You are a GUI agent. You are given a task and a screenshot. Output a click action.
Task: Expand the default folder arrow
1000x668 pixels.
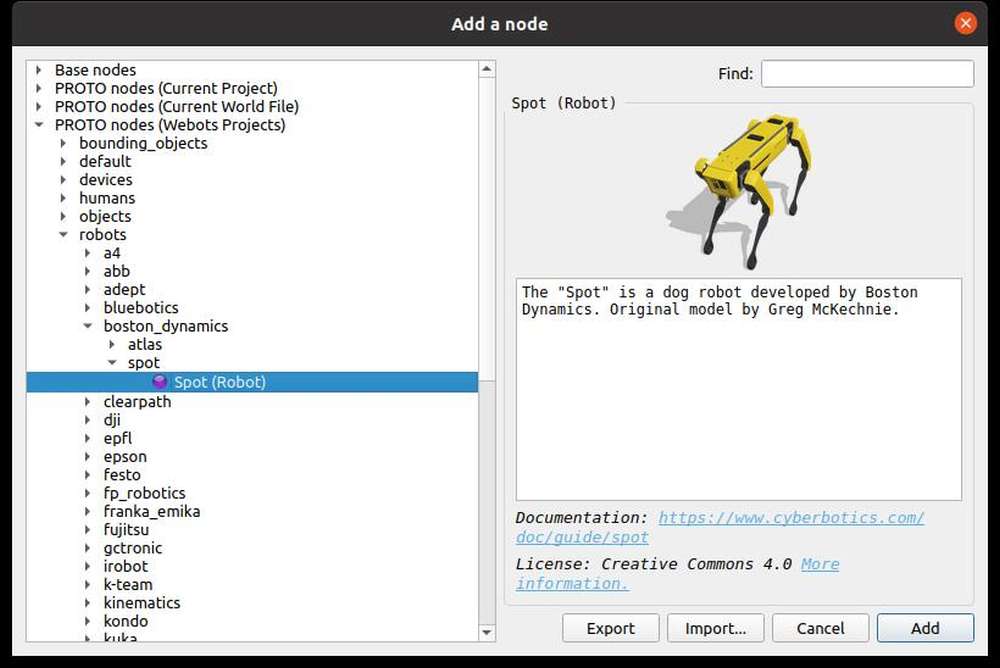(x=63, y=161)
